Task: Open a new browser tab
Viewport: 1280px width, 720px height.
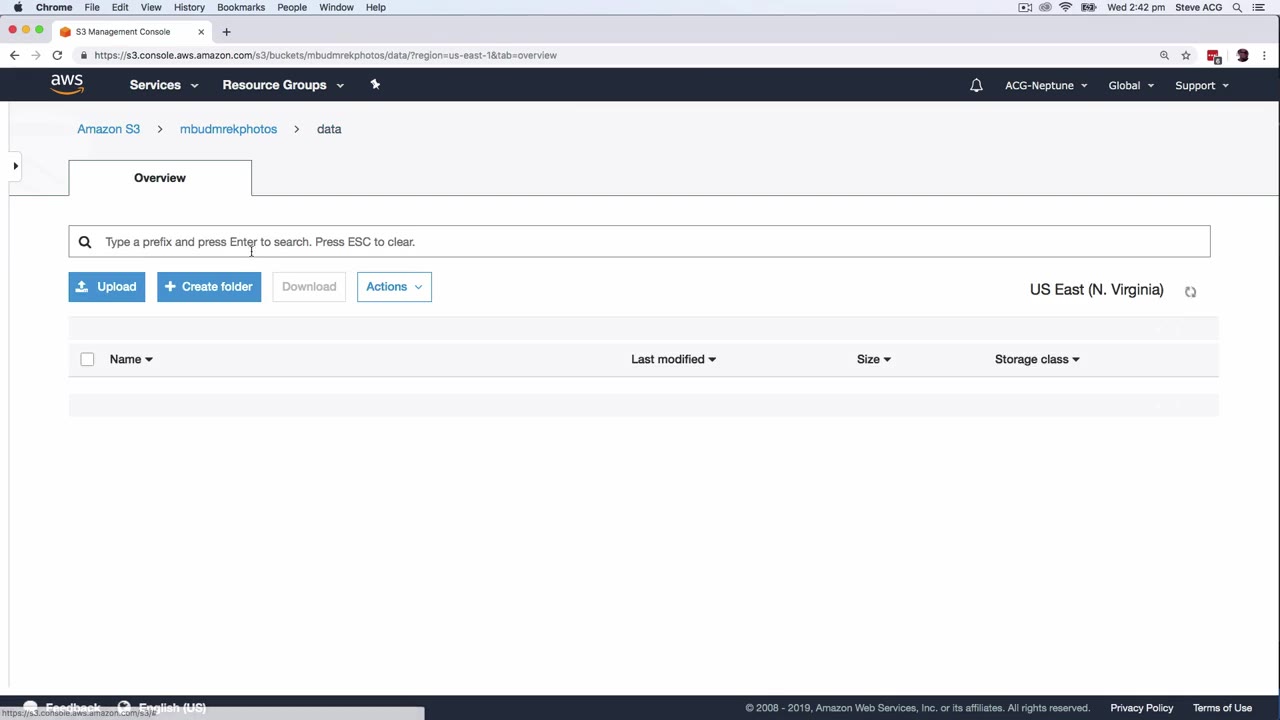Action: pos(226,32)
